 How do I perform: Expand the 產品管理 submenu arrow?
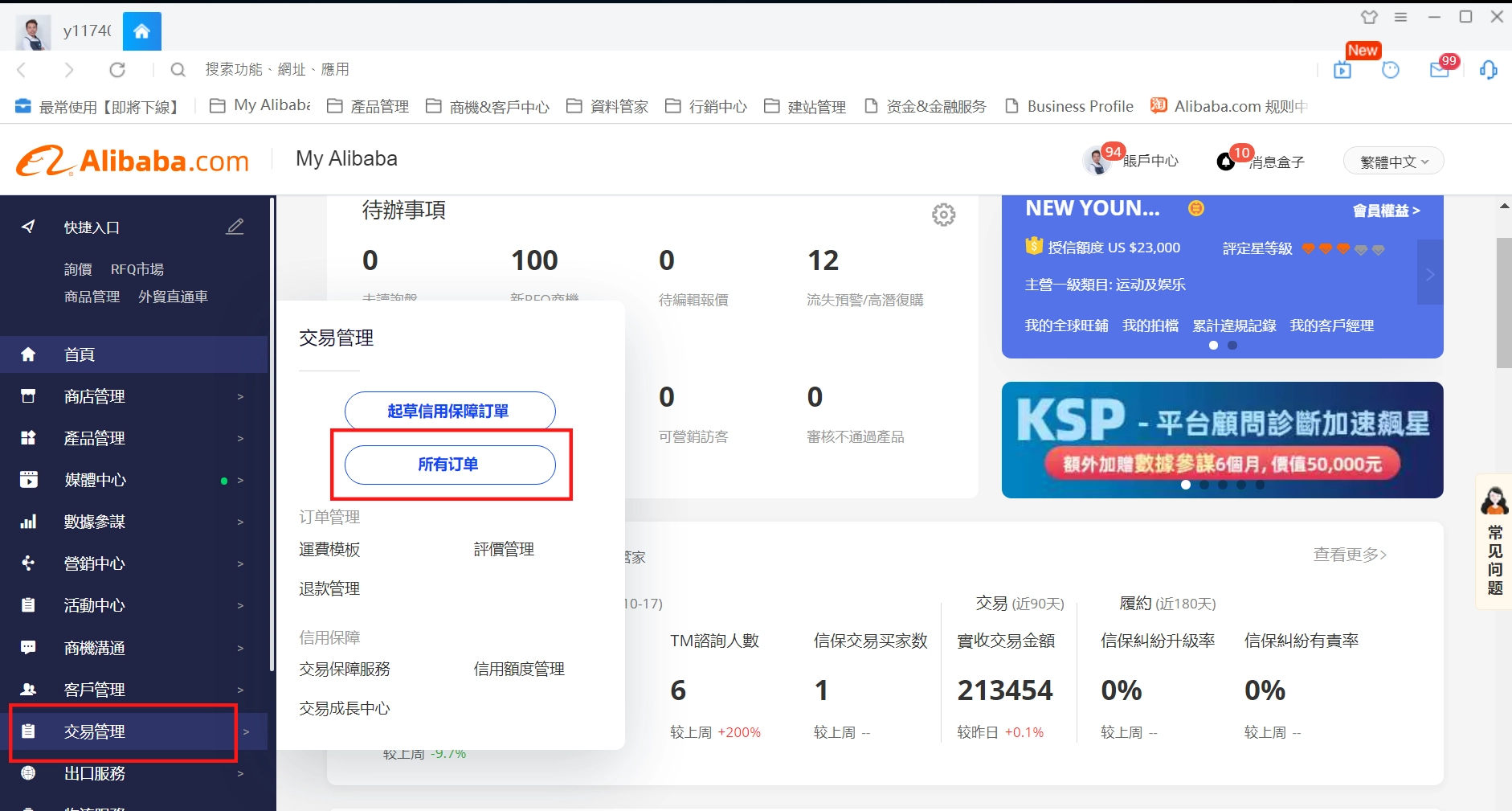[240, 438]
